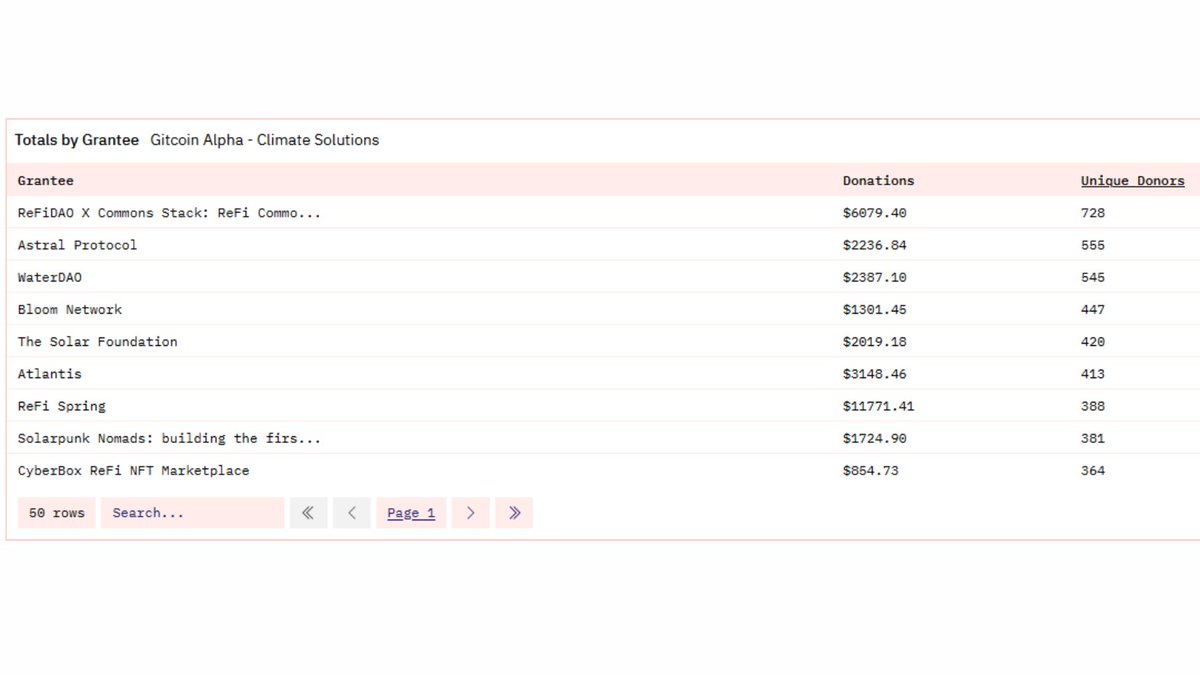Click the 728 unique donors cell
Image resolution: width=1200 pixels, height=675 pixels.
1093,213
